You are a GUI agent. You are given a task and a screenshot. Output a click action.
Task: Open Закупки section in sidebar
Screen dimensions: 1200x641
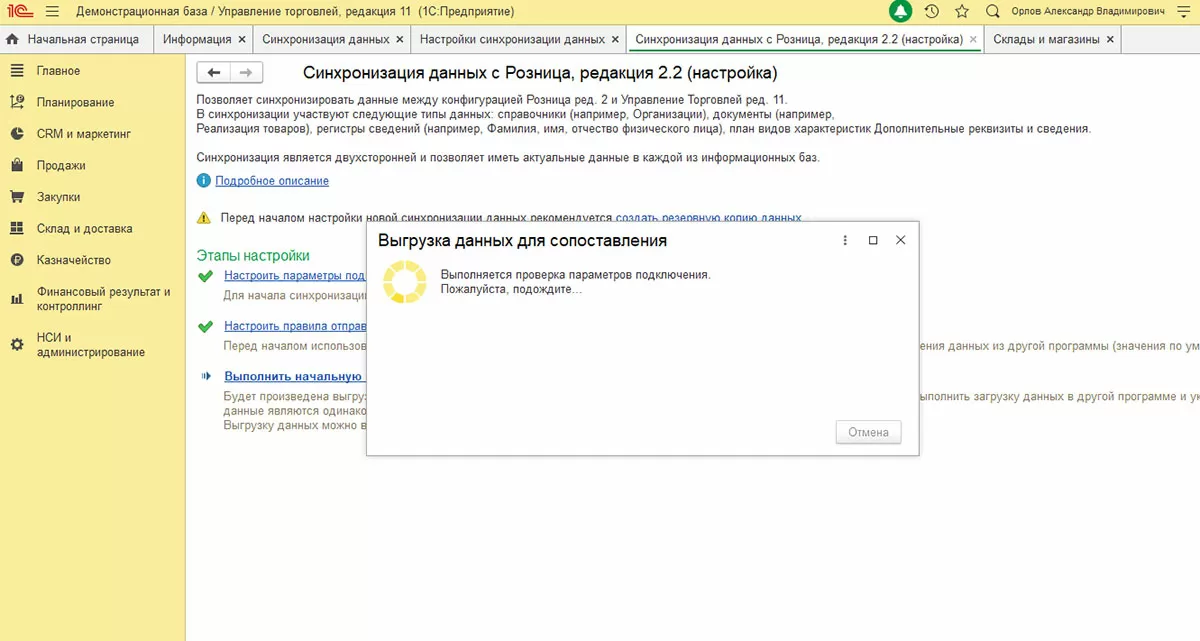(92, 197)
